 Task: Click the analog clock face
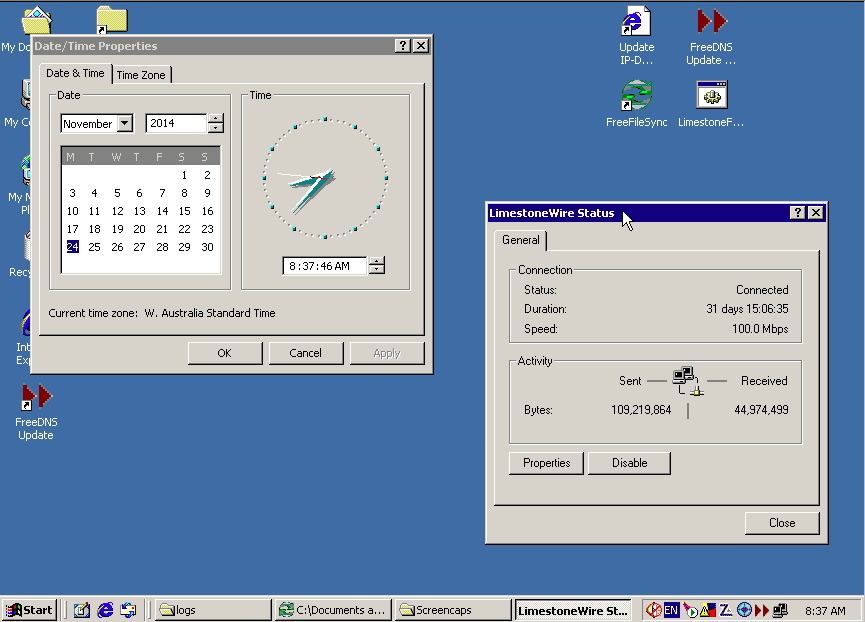pyautogui.click(x=325, y=178)
